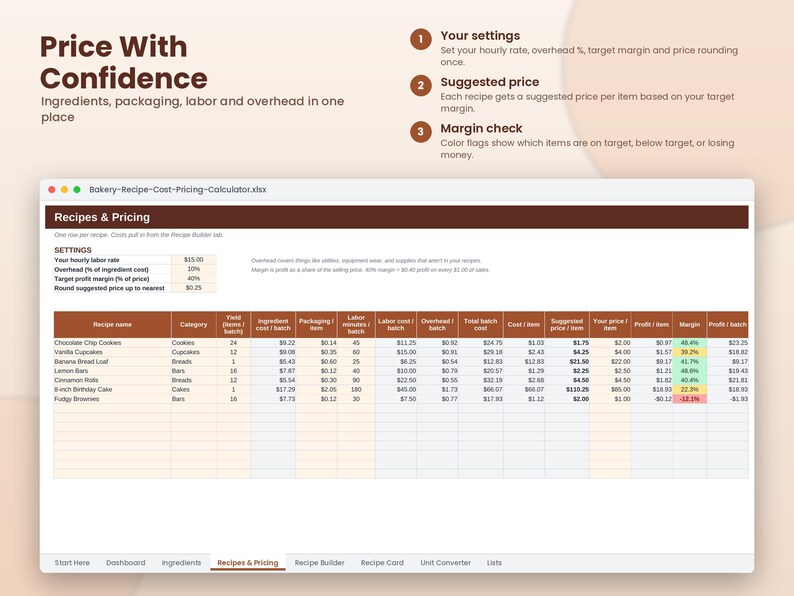Select the Fudgy Brownies recipe cell

(112, 399)
